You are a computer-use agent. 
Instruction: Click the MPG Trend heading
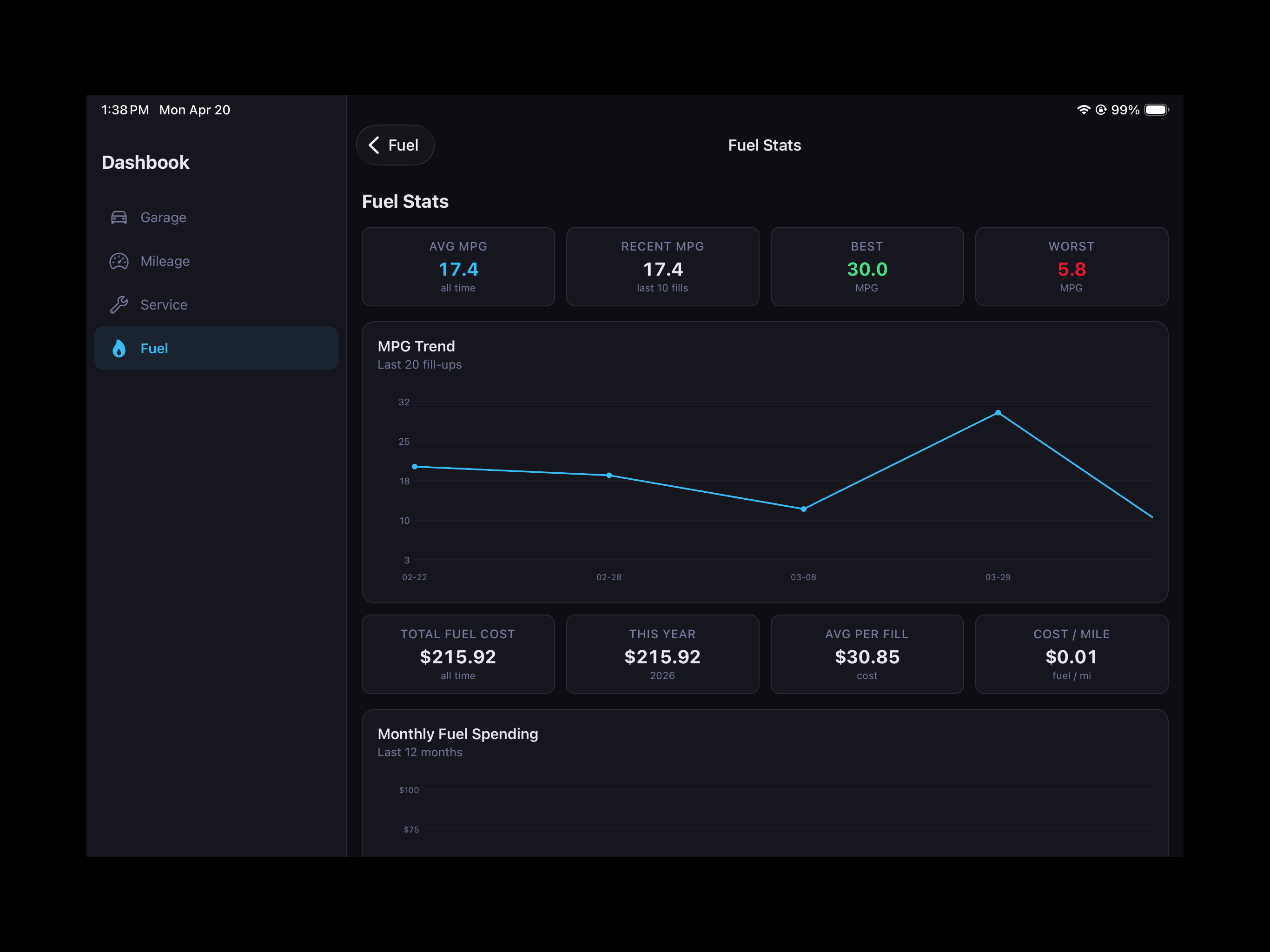[416, 346]
